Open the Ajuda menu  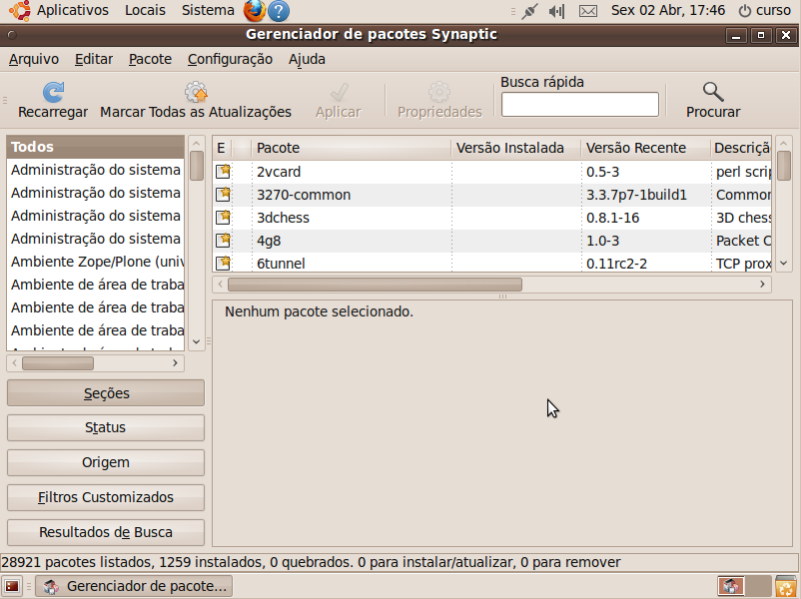307,59
